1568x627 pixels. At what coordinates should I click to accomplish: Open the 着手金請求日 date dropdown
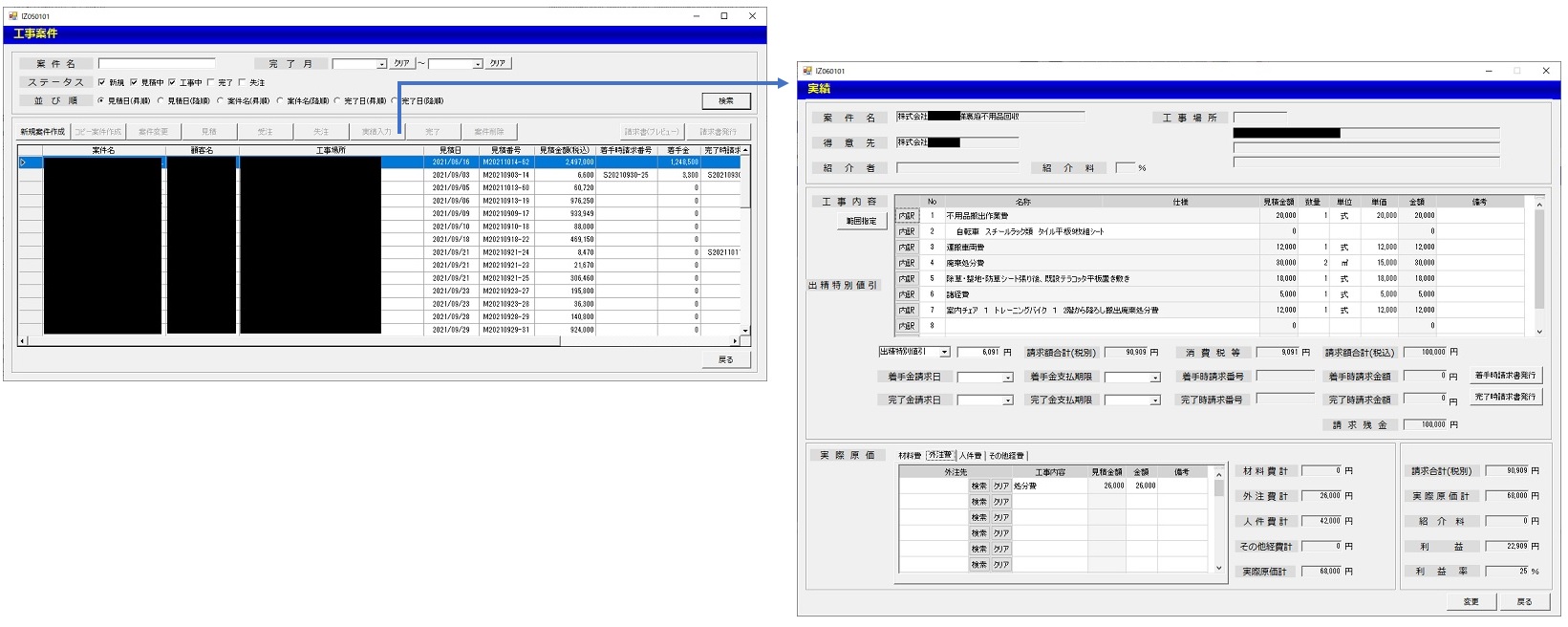point(1007,378)
